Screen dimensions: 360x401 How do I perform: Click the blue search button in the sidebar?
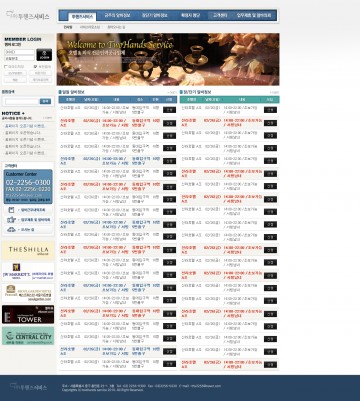(x=46, y=101)
